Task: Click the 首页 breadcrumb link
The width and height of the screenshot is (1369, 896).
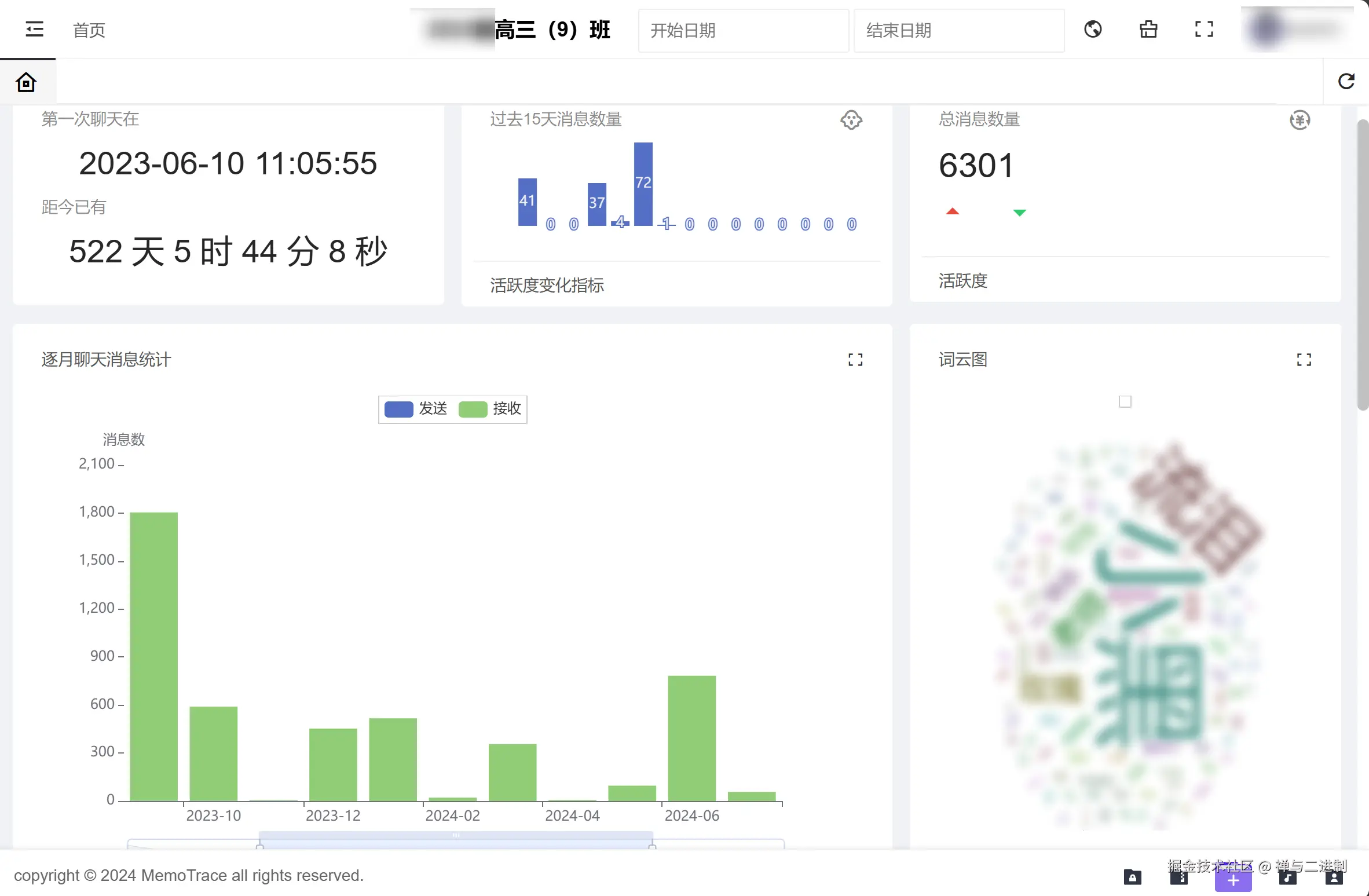Action: (89, 30)
